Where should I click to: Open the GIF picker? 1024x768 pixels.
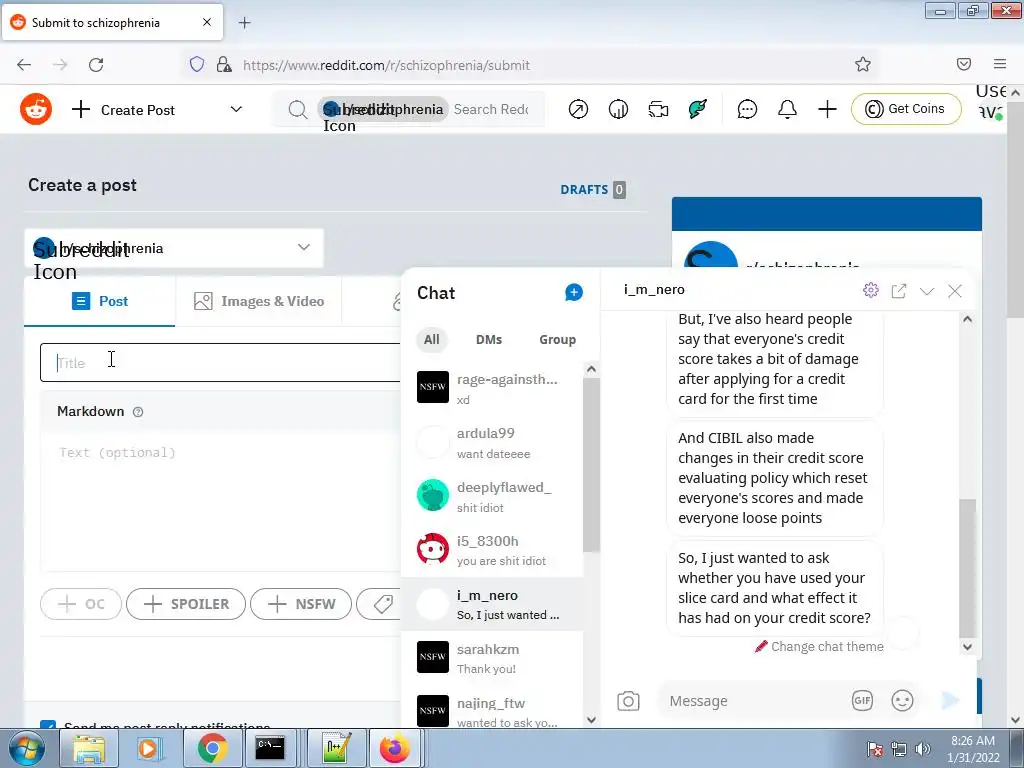(x=862, y=701)
